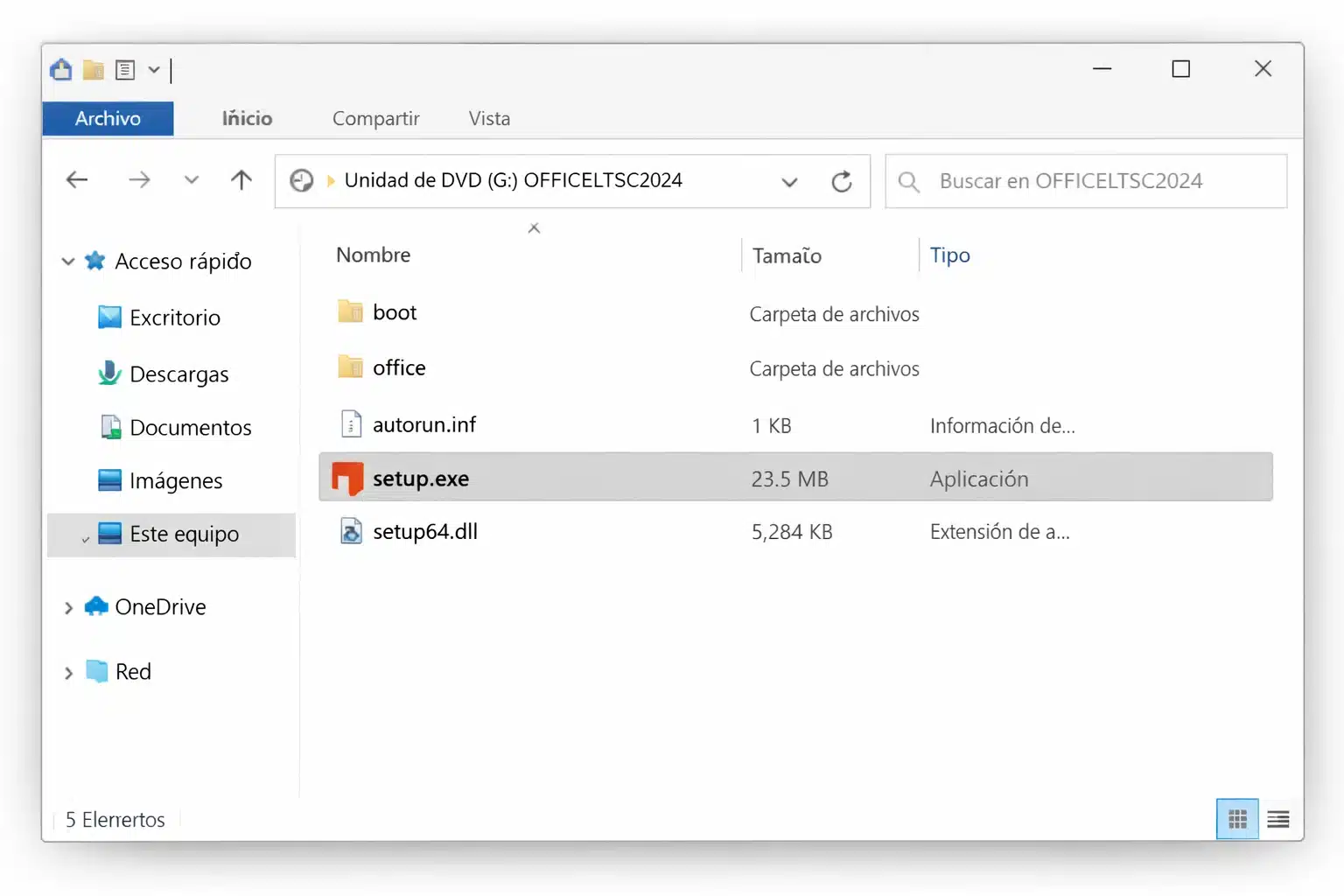Image resolution: width=1344 pixels, height=896 pixels.
Task: Open the address bar history dropdown
Action: (789, 181)
